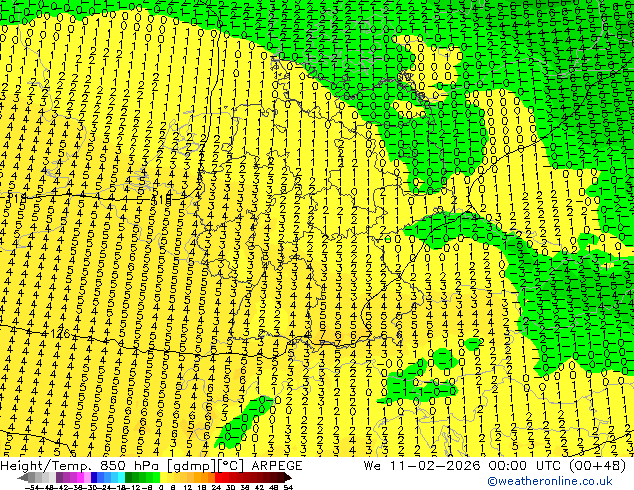Click the 'We 11-02-2026 00:00 UTC' forecast date
Viewport: 634px width, 490px height.
point(464,466)
